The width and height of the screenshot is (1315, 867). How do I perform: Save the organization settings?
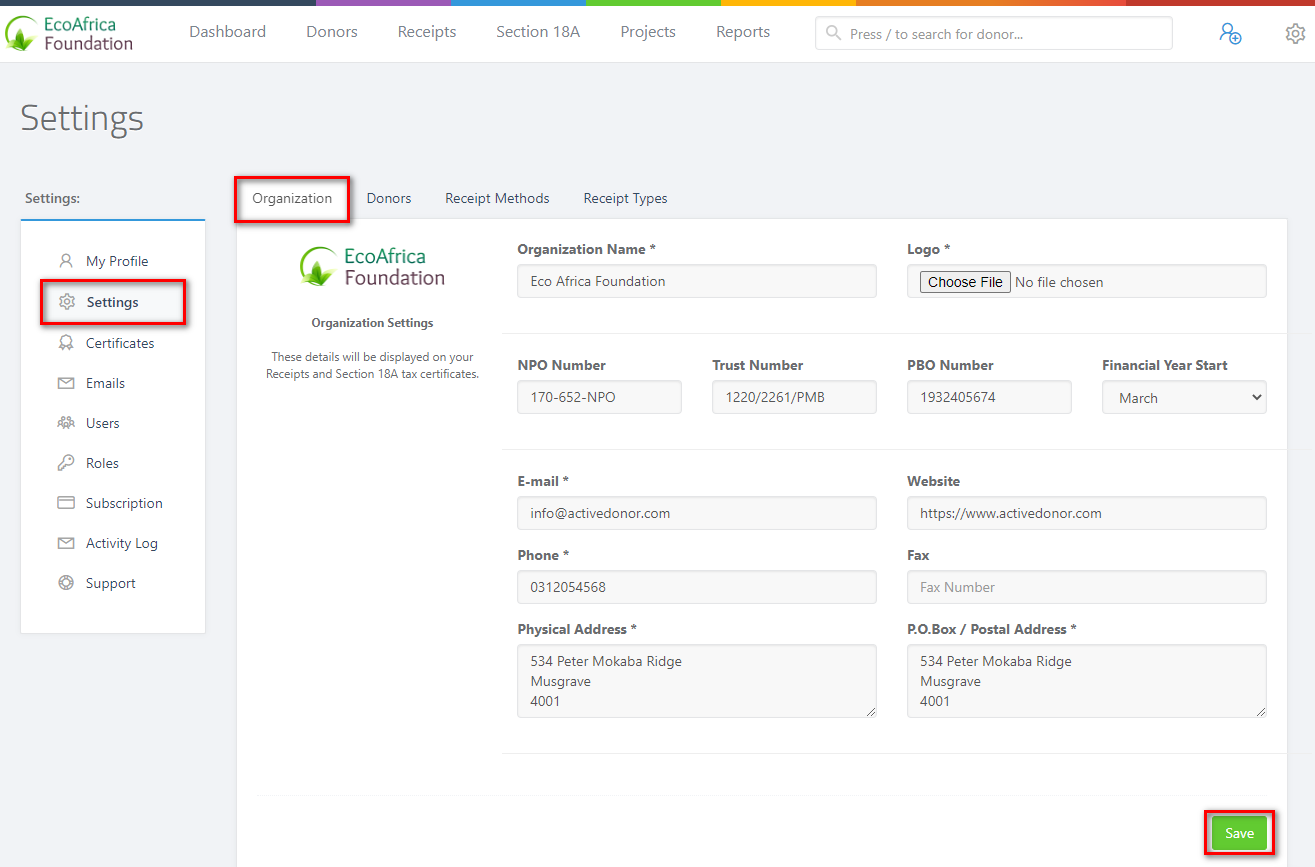coord(1239,832)
